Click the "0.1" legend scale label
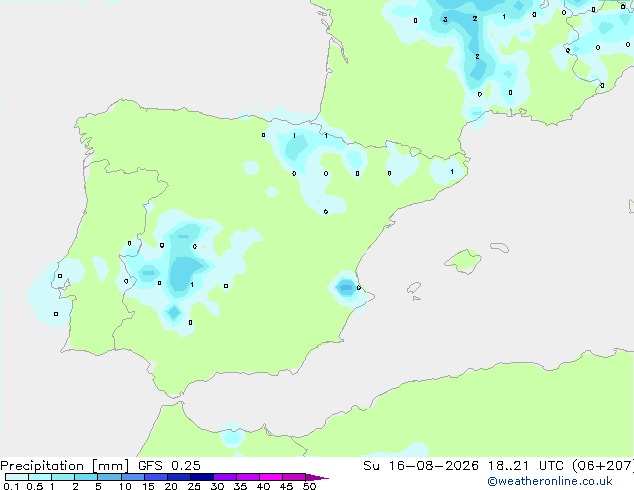 click(x=11, y=486)
